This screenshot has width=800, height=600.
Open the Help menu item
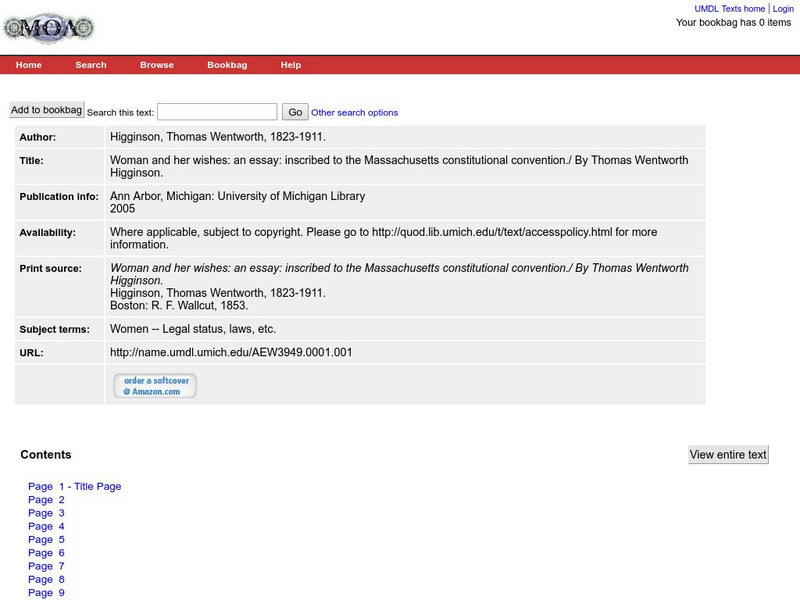click(x=291, y=65)
